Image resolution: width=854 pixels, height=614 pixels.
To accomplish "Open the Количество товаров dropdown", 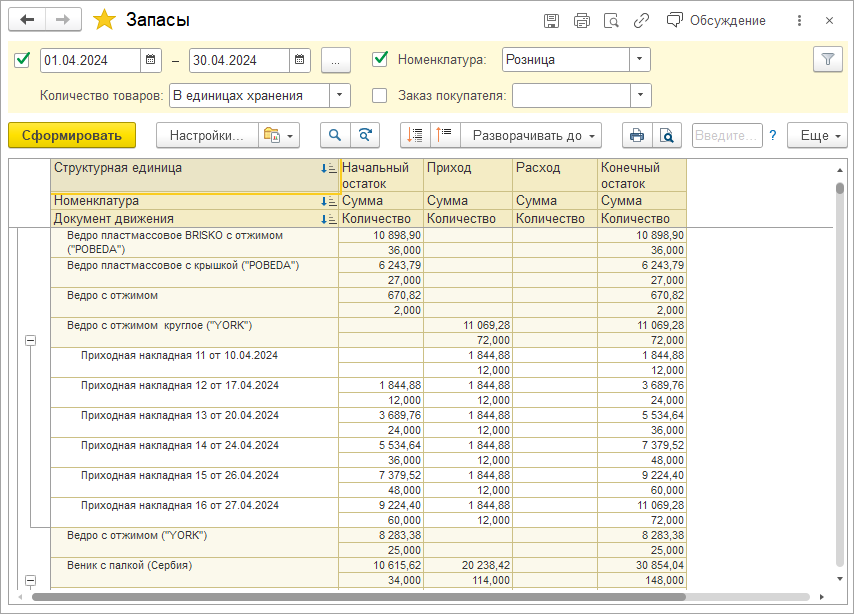I will point(340,96).
